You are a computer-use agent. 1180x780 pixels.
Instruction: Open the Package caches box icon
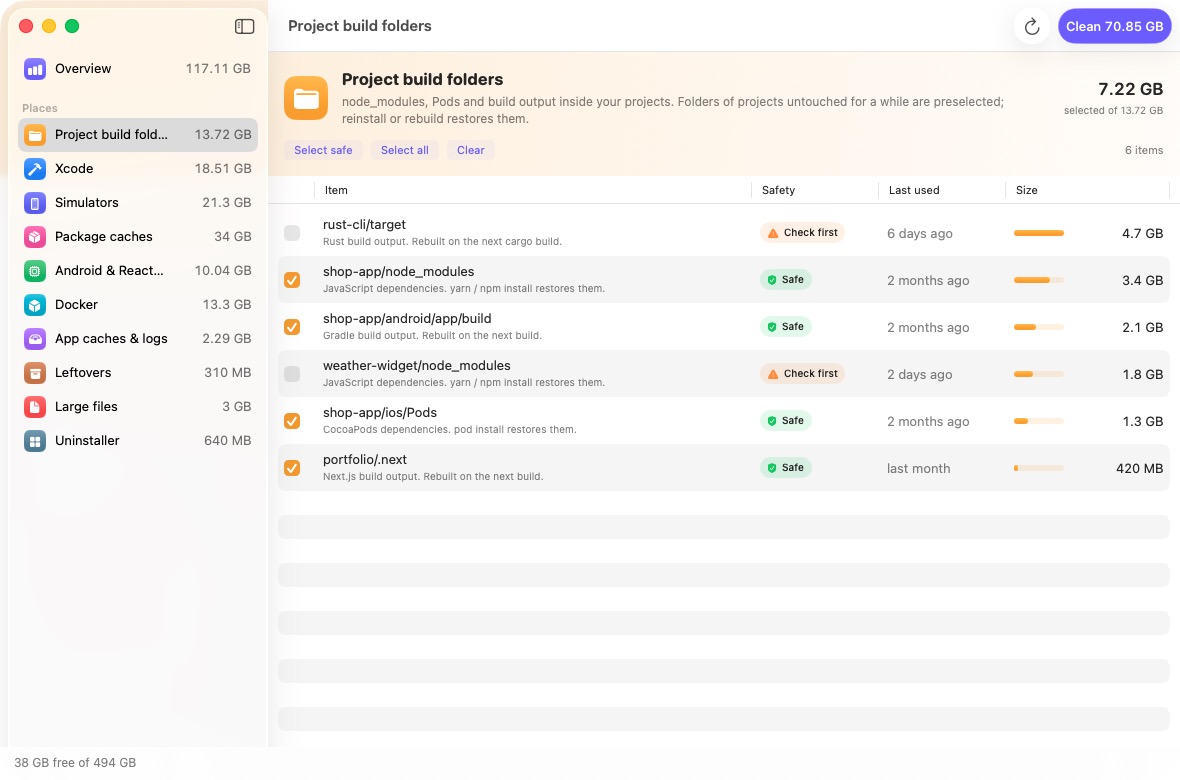coord(35,237)
